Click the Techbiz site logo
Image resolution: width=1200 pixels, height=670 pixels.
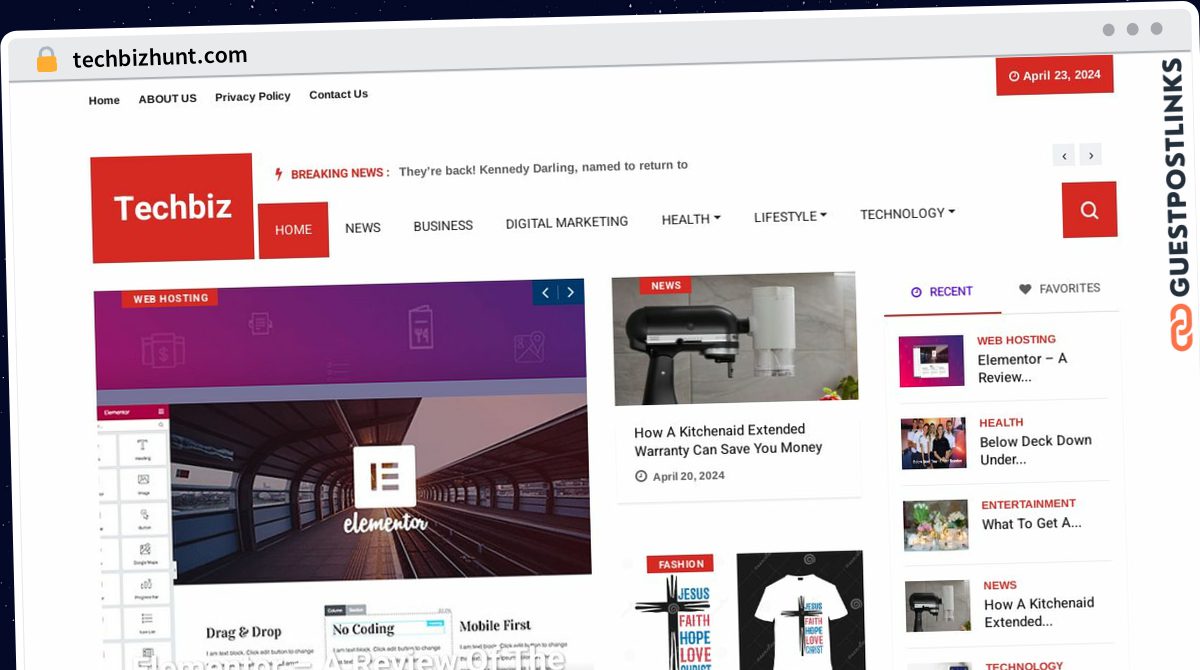coord(172,208)
